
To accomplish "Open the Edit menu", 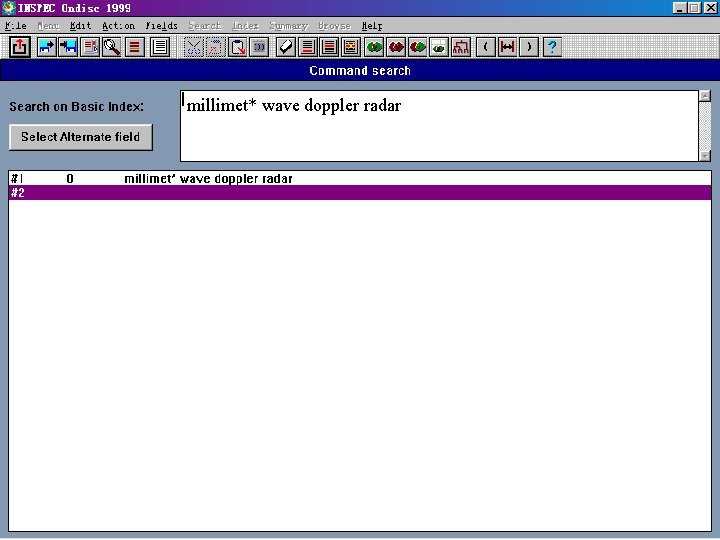I will (x=80, y=26).
